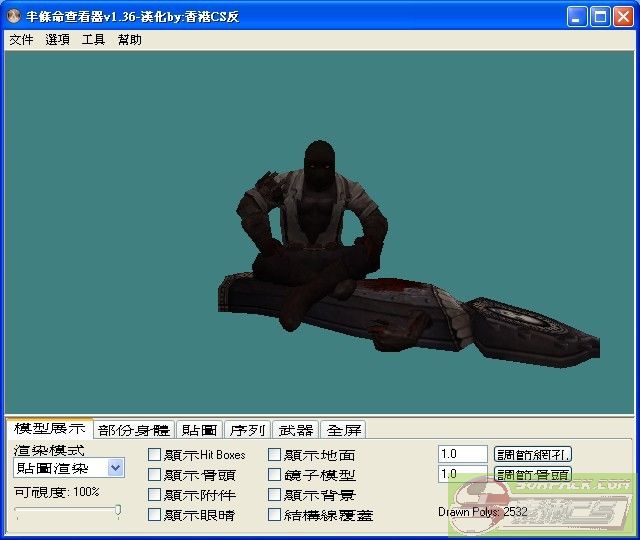Enable the 顯示地面 checkbox

tap(275, 455)
